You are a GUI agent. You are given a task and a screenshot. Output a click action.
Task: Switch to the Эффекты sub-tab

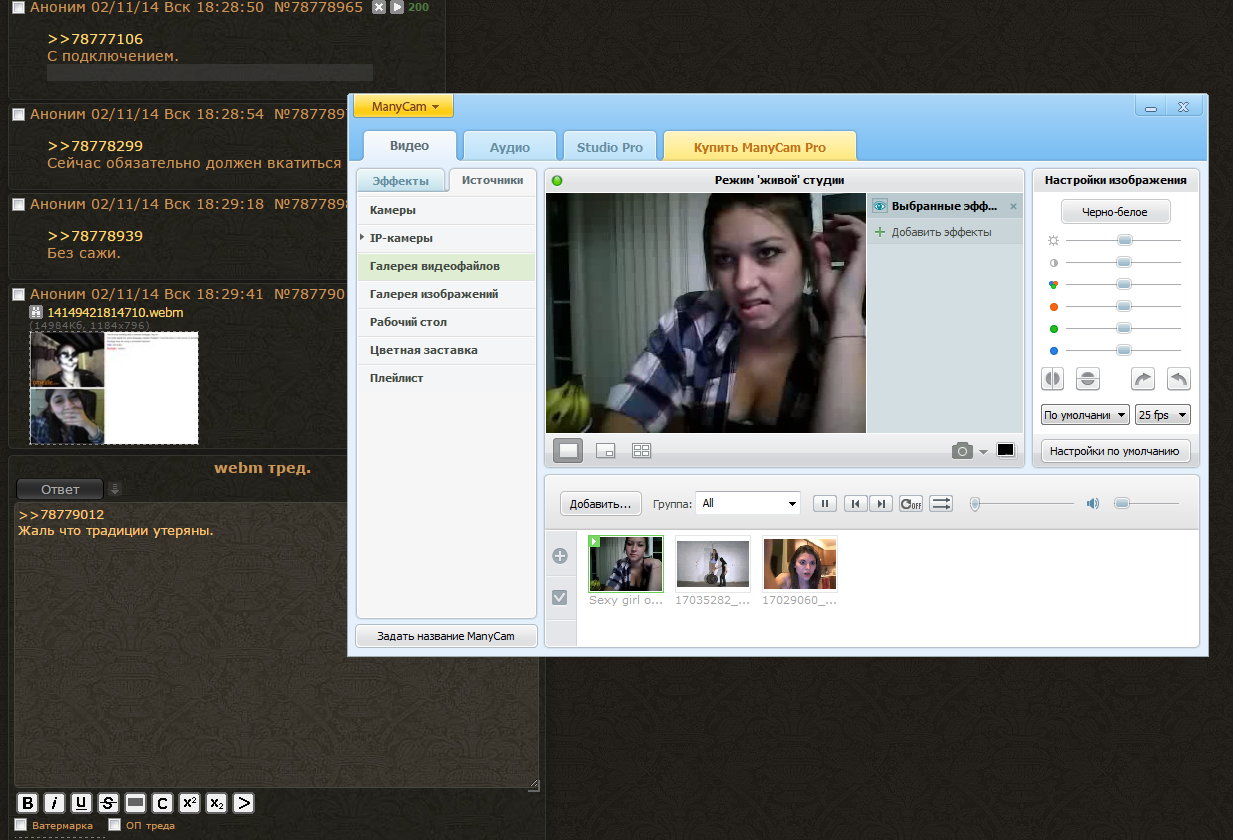401,181
